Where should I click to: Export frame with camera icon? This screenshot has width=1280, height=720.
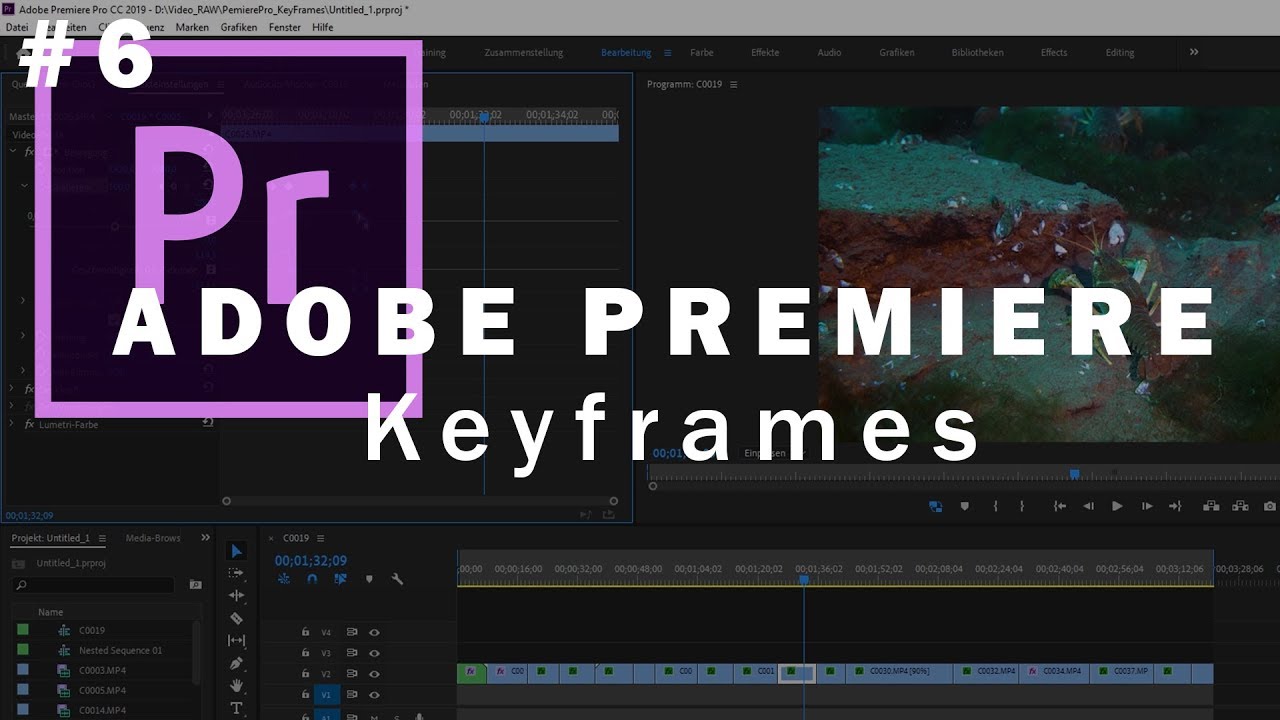coord(1270,506)
